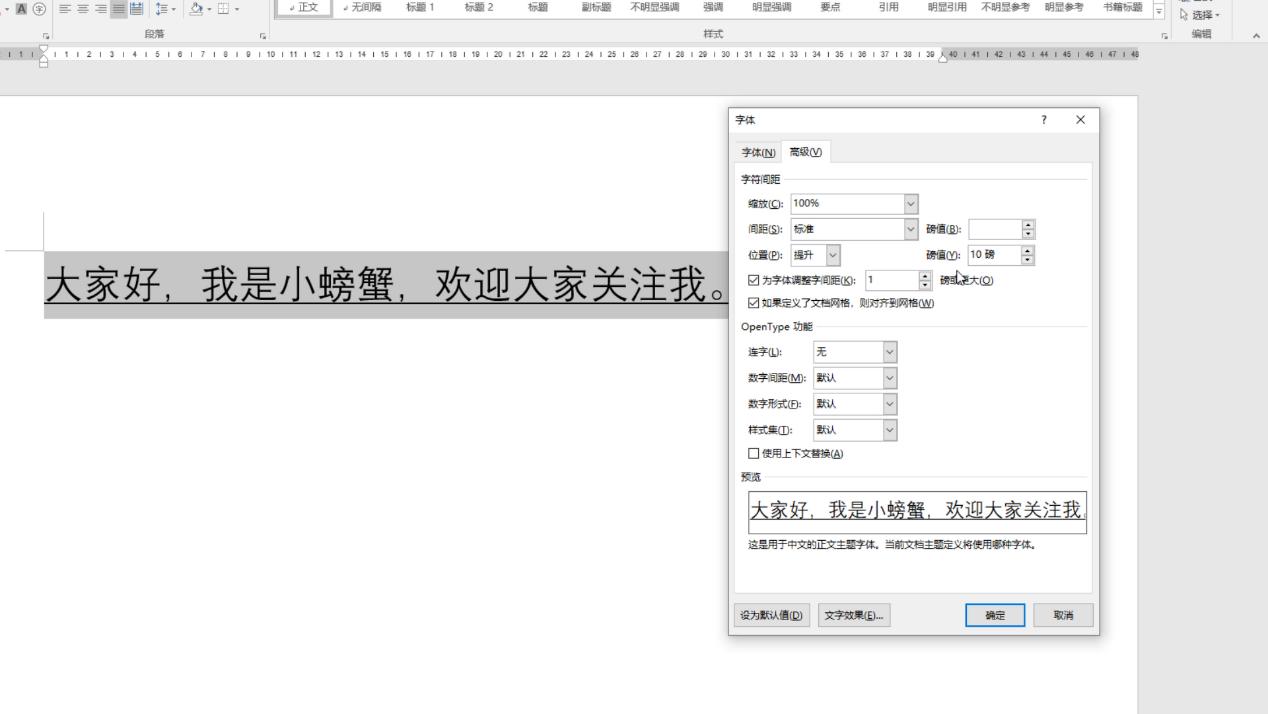1268x714 pixels.
Task: Click the shading paint bucket icon
Action: [196, 10]
